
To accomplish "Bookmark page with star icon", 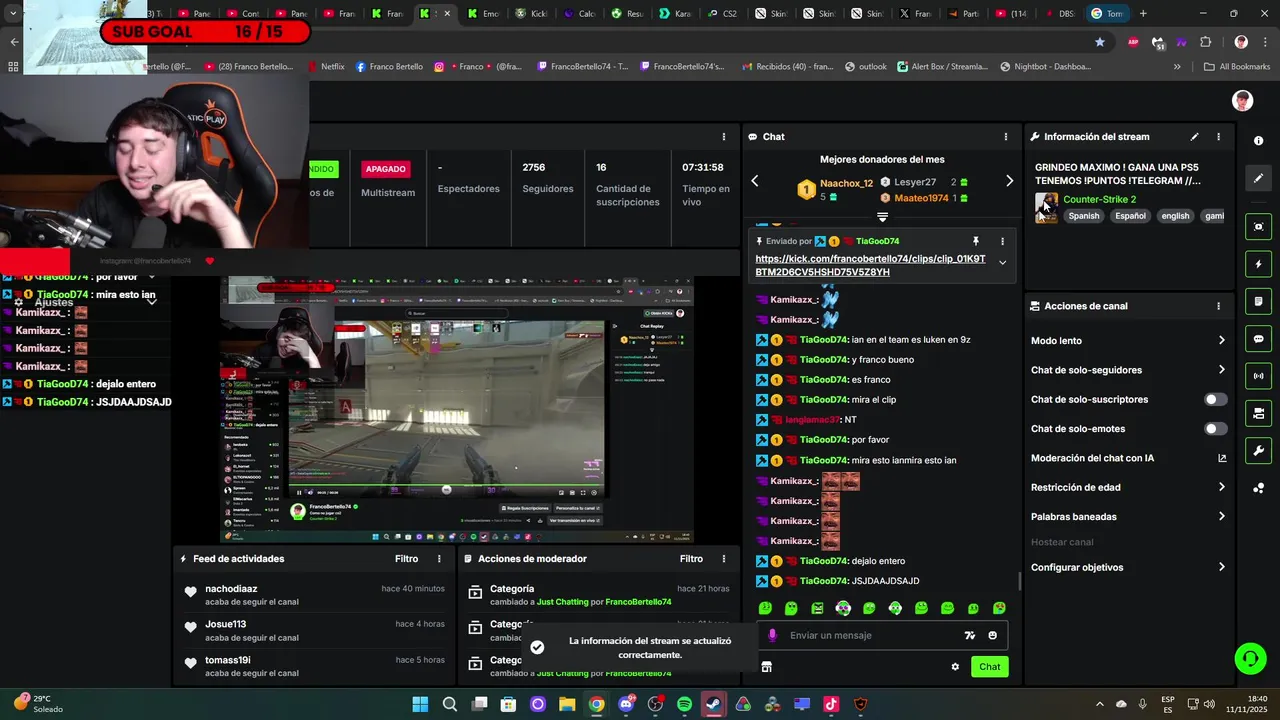I will click(1100, 42).
